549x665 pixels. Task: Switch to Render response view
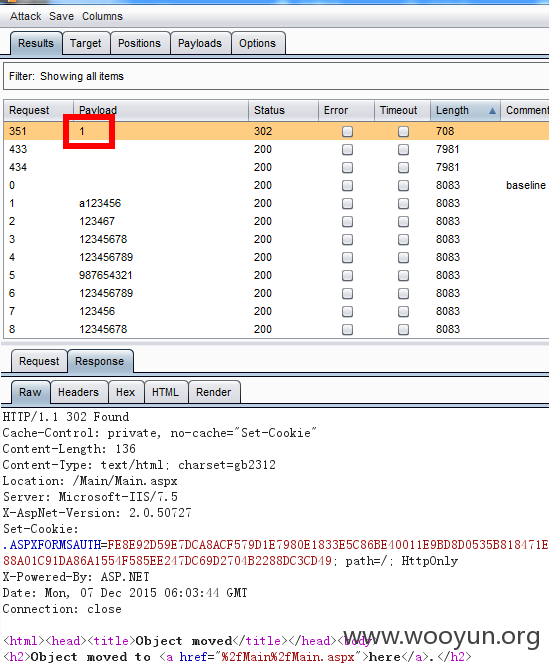214,392
